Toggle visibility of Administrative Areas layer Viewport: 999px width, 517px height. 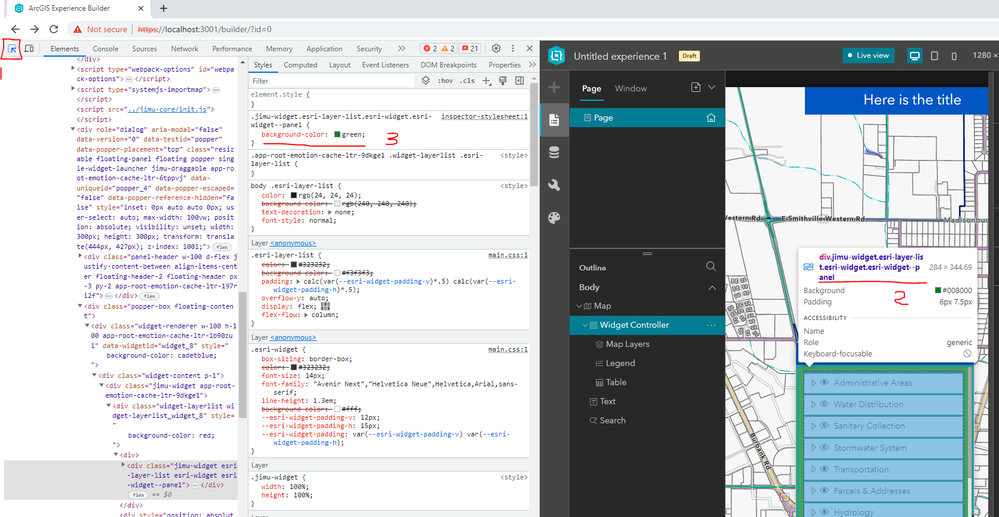click(x=824, y=383)
